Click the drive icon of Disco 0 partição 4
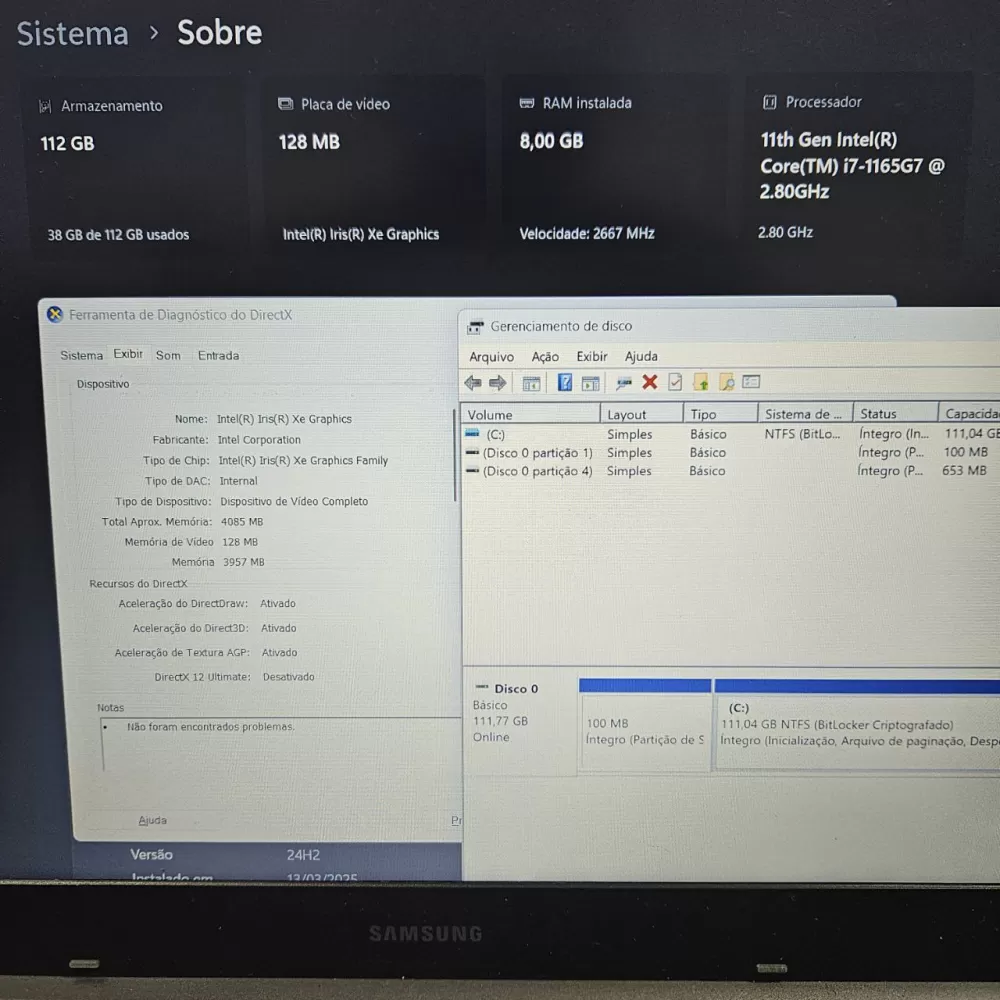1000x1000 pixels. 472,471
